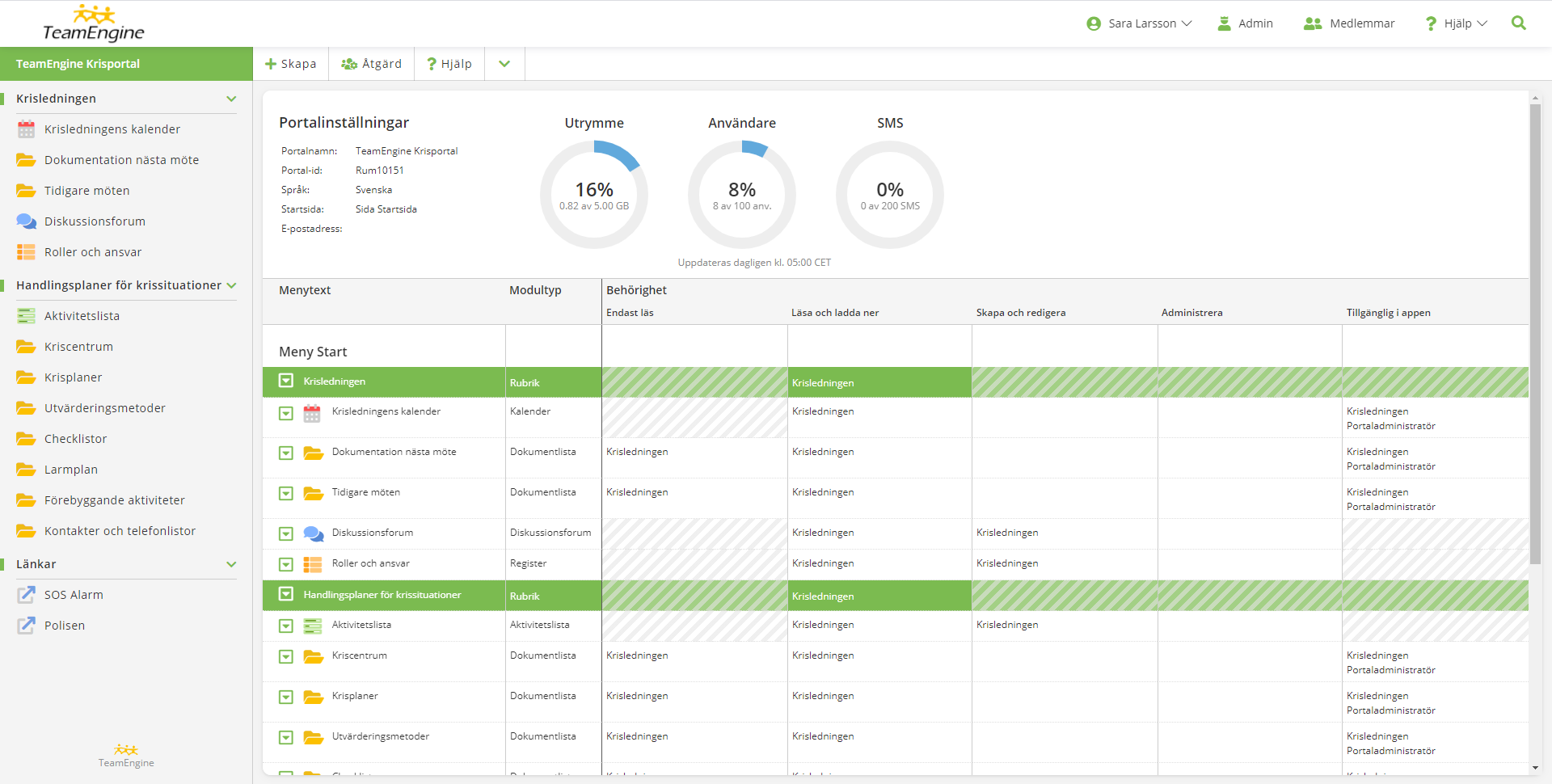Open the Skapa toolbar menu

(x=290, y=64)
